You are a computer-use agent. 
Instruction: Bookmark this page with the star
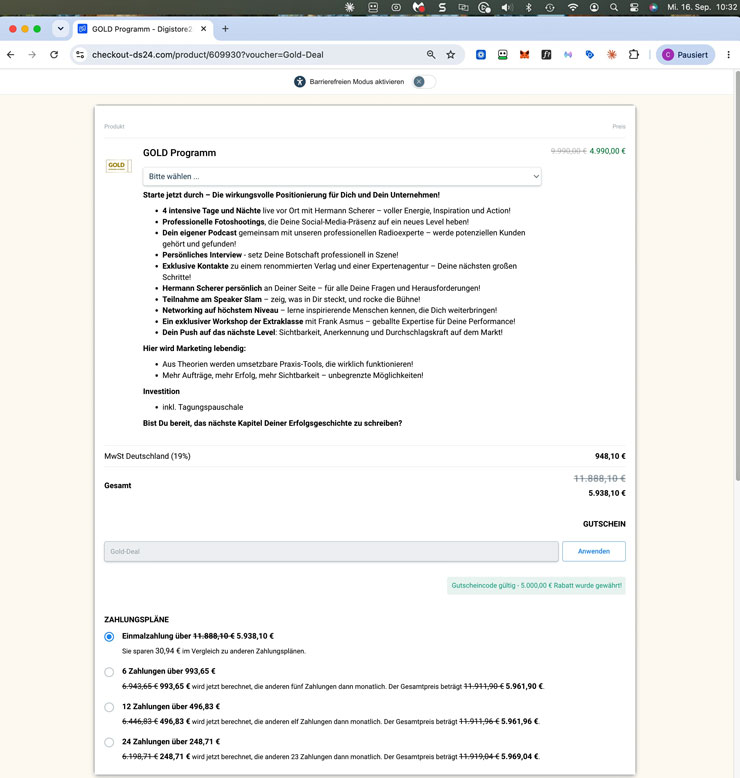coord(451,55)
